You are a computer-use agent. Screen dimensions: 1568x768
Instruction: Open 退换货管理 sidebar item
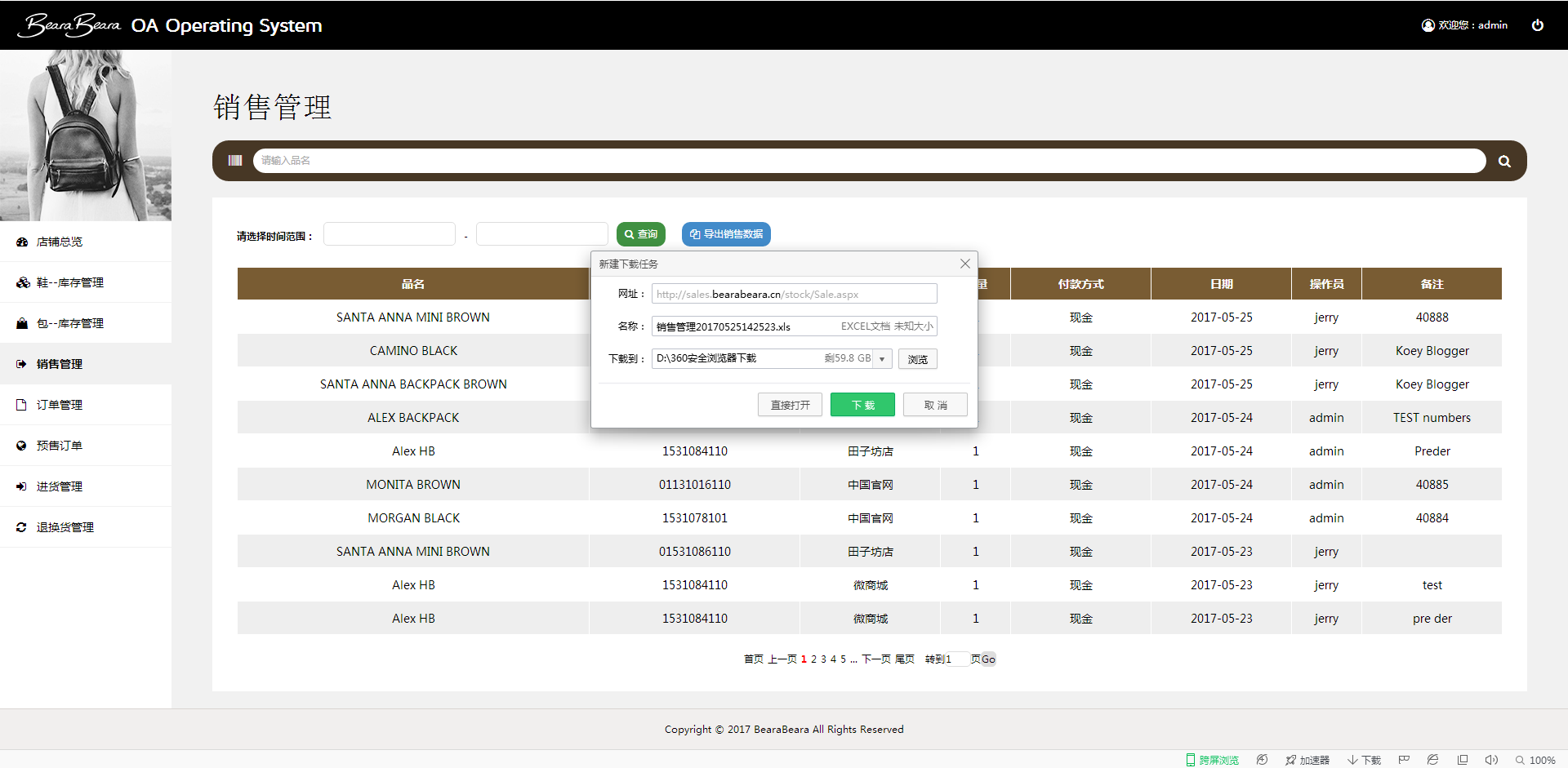coord(65,527)
